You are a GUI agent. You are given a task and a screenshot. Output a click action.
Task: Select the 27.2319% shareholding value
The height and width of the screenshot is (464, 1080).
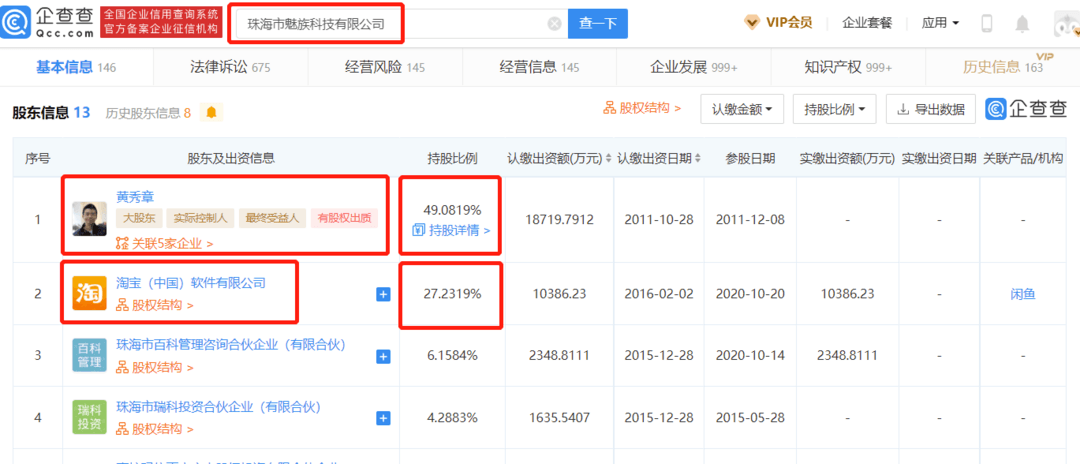point(452,294)
